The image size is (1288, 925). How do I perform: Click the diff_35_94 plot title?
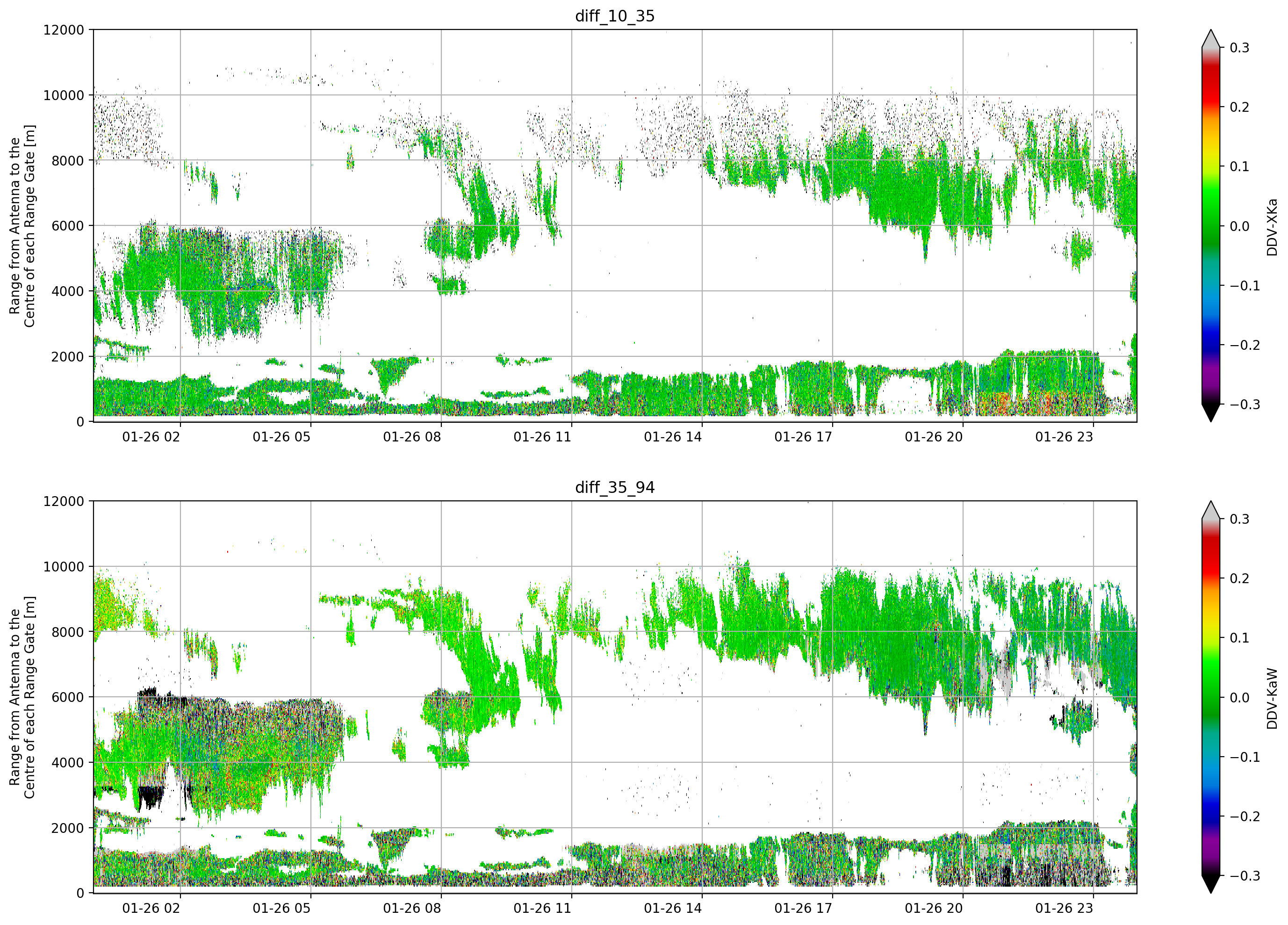tap(614, 487)
